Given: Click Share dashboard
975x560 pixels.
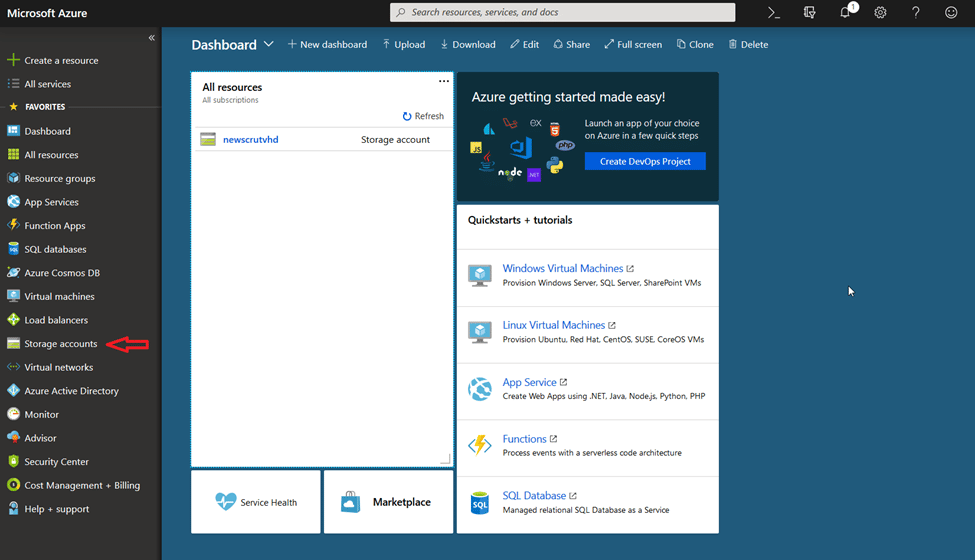Looking at the screenshot, I should pos(571,44).
